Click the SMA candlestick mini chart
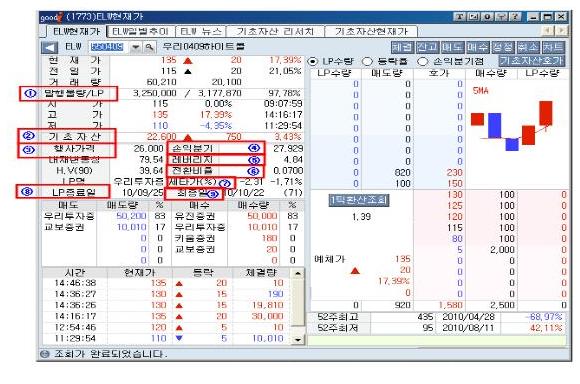The height and width of the screenshot is (384, 580). (x=513, y=125)
